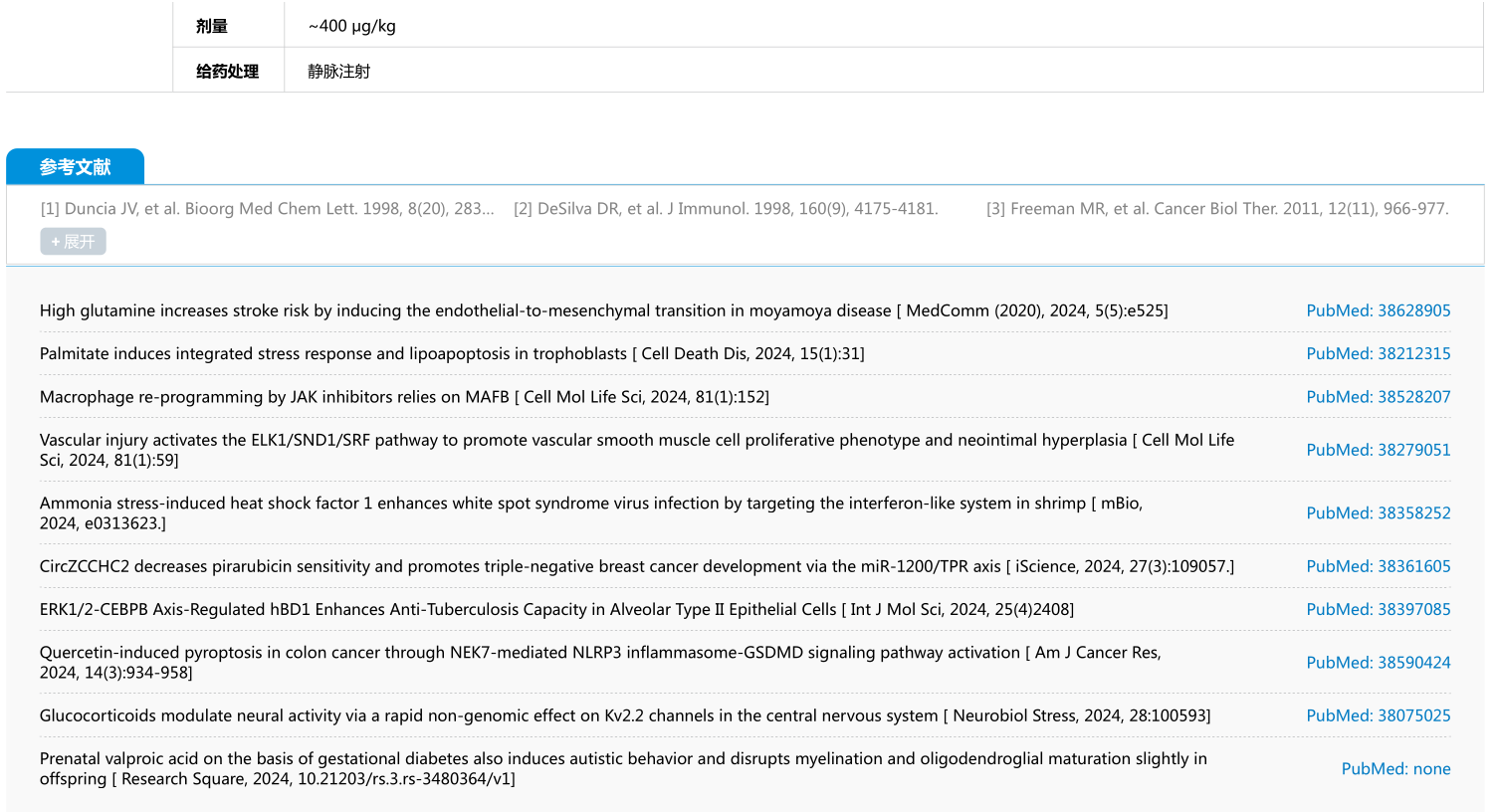The width and height of the screenshot is (1497, 812).
Task: Open PubMed: 38397085 link
Action: (x=1379, y=608)
